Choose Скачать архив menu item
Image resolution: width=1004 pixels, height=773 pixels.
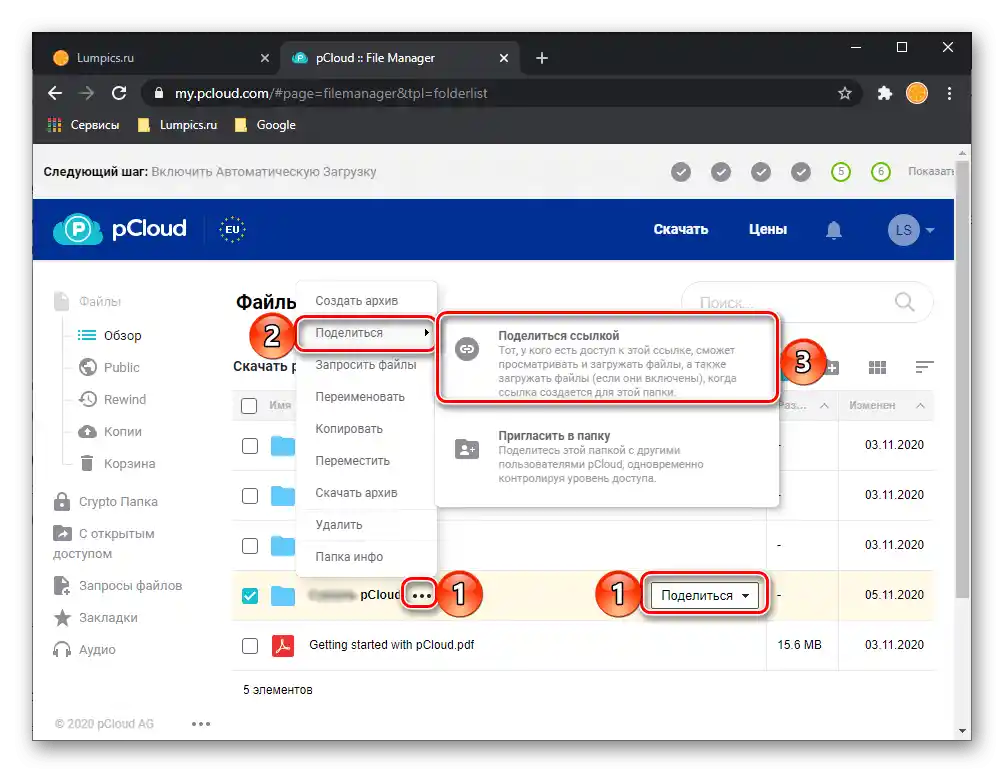(366, 493)
